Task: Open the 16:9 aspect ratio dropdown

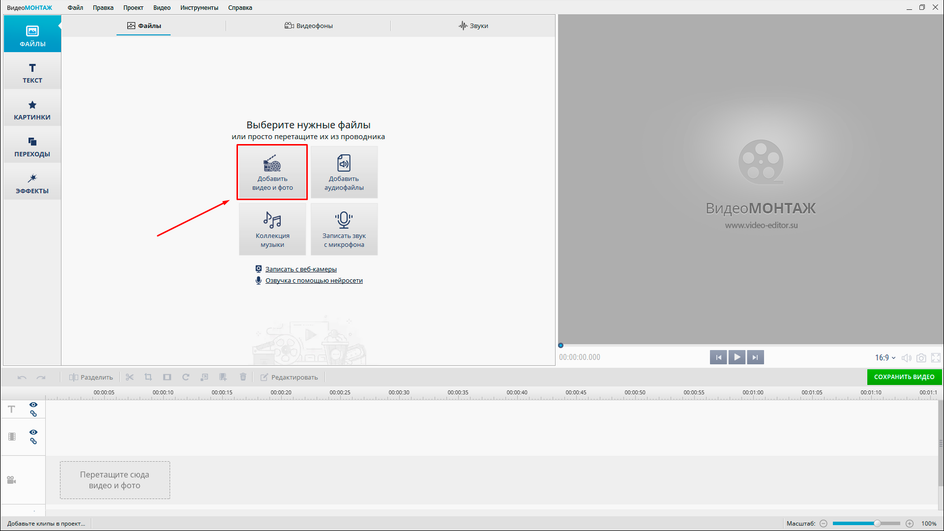Action: point(885,358)
